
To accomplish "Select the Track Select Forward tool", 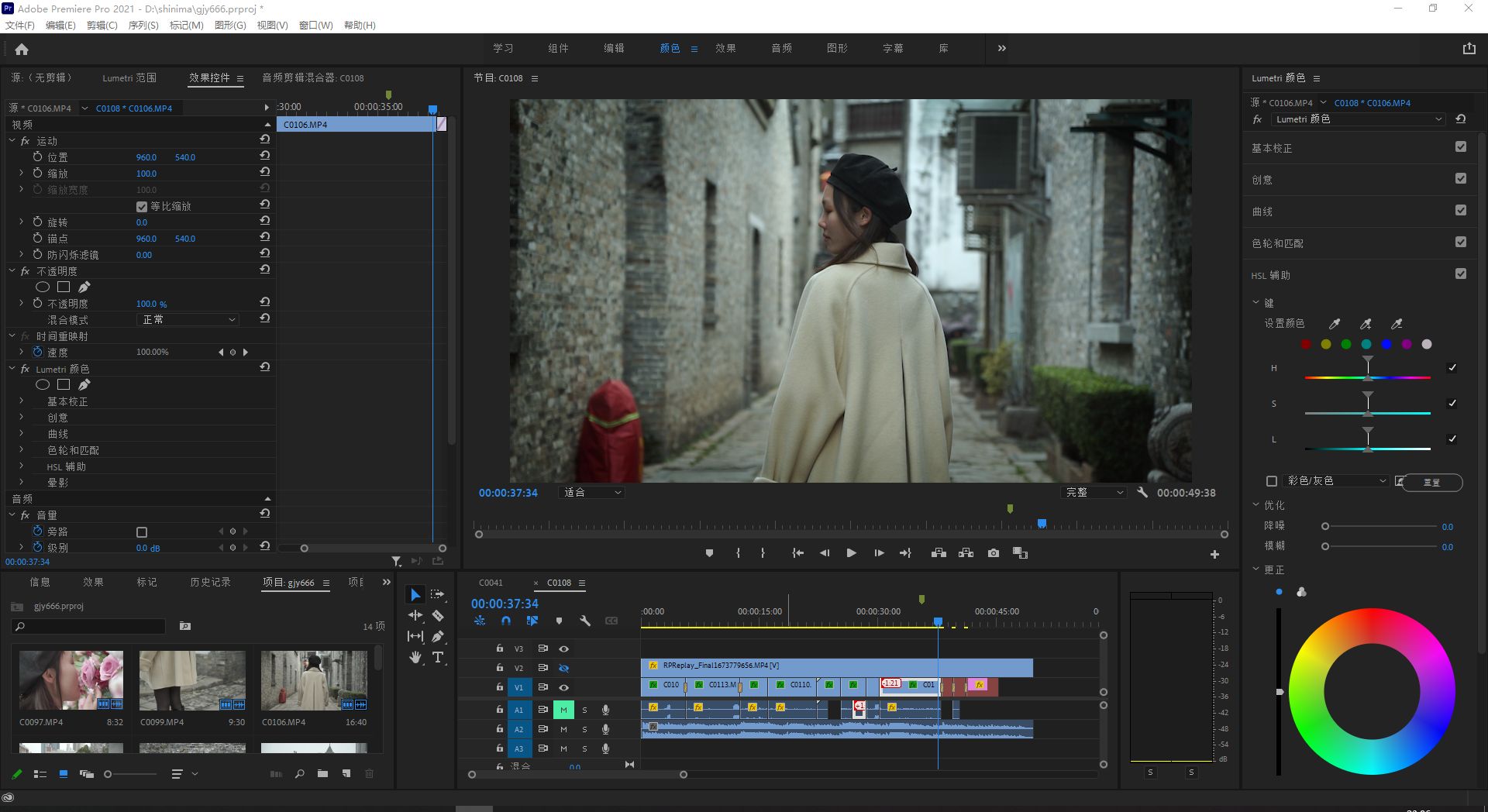I will (438, 594).
